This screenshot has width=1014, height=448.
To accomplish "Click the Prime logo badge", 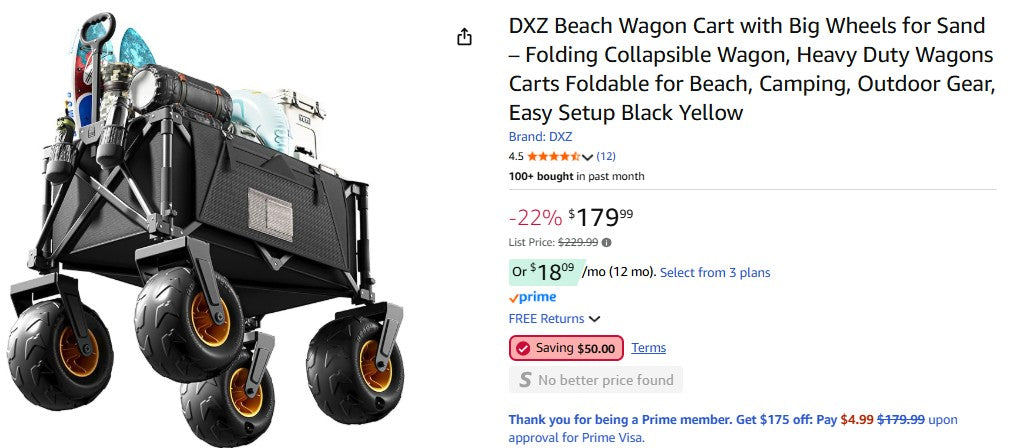I will [532, 297].
